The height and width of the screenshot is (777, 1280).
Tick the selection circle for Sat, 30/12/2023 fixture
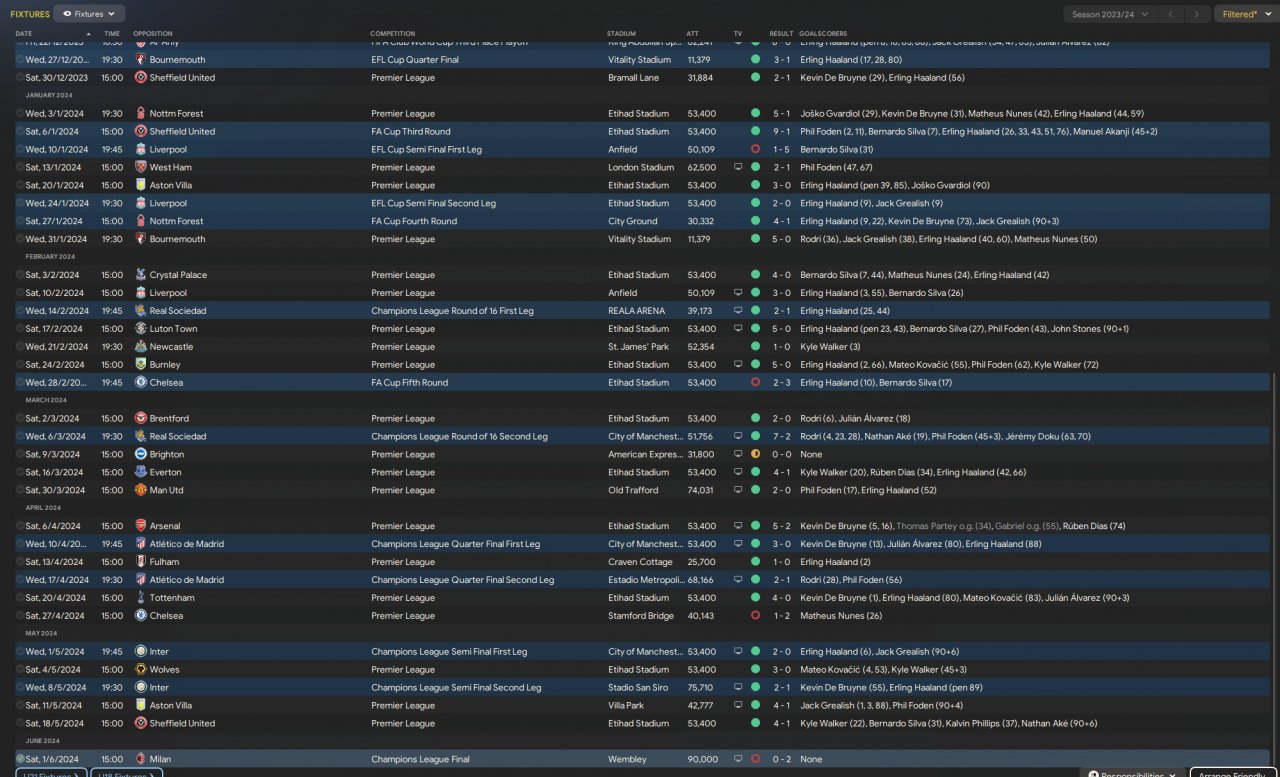[x=20, y=78]
